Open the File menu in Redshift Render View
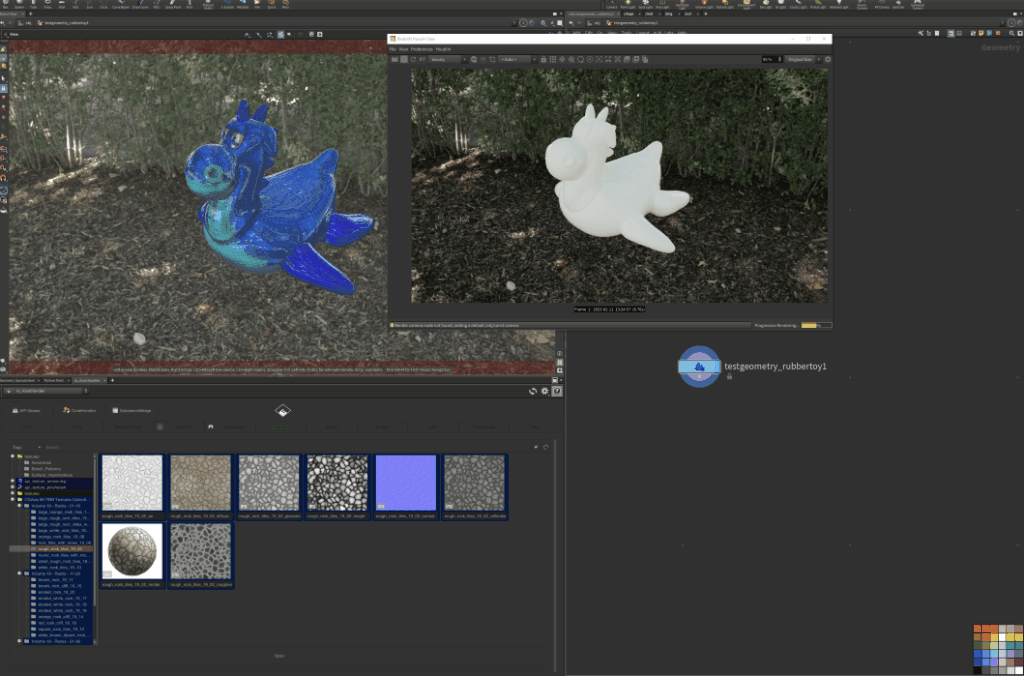The width and height of the screenshot is (1024, 676). (x=393, y=48)
